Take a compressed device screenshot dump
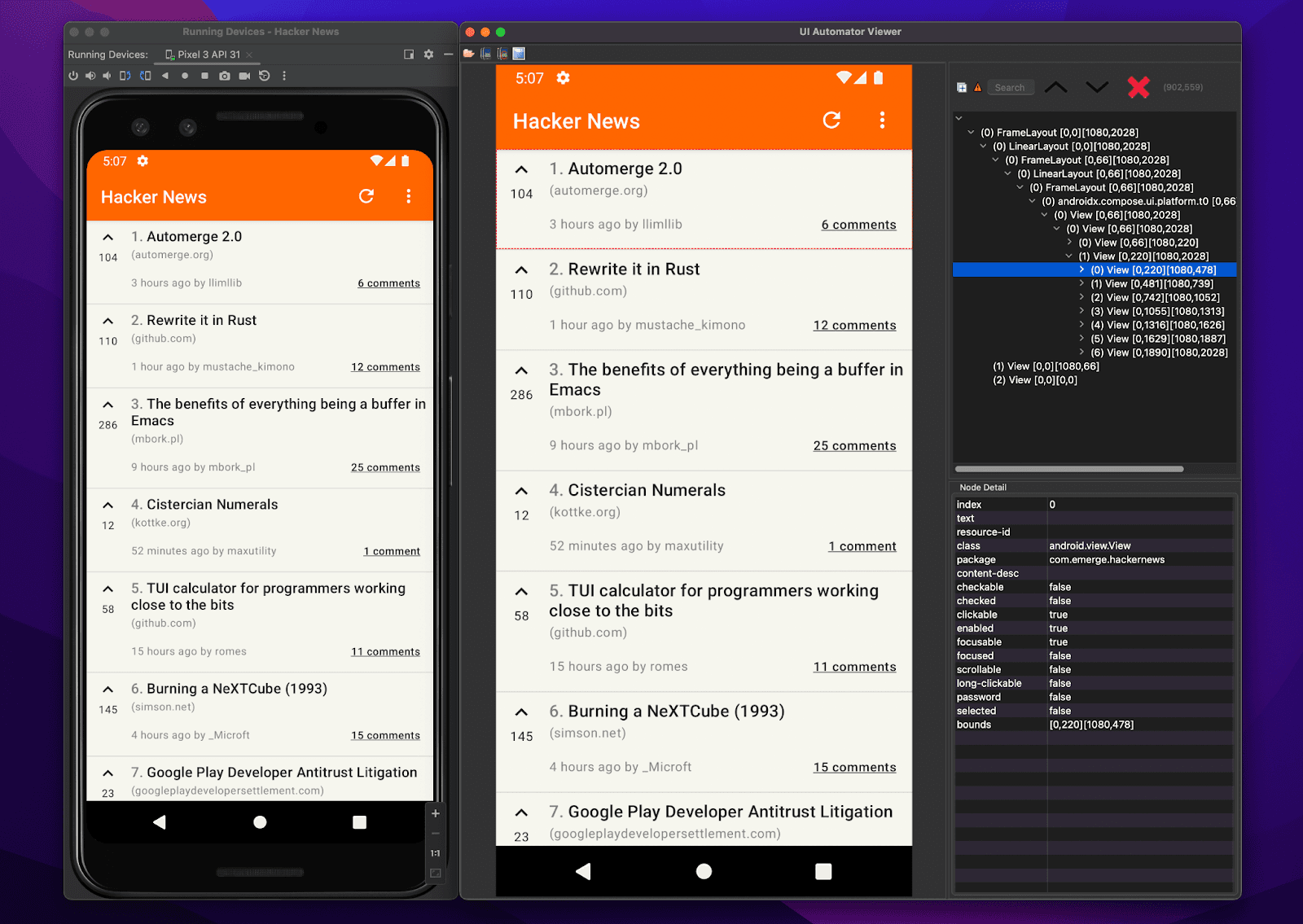 pos(503,53)
